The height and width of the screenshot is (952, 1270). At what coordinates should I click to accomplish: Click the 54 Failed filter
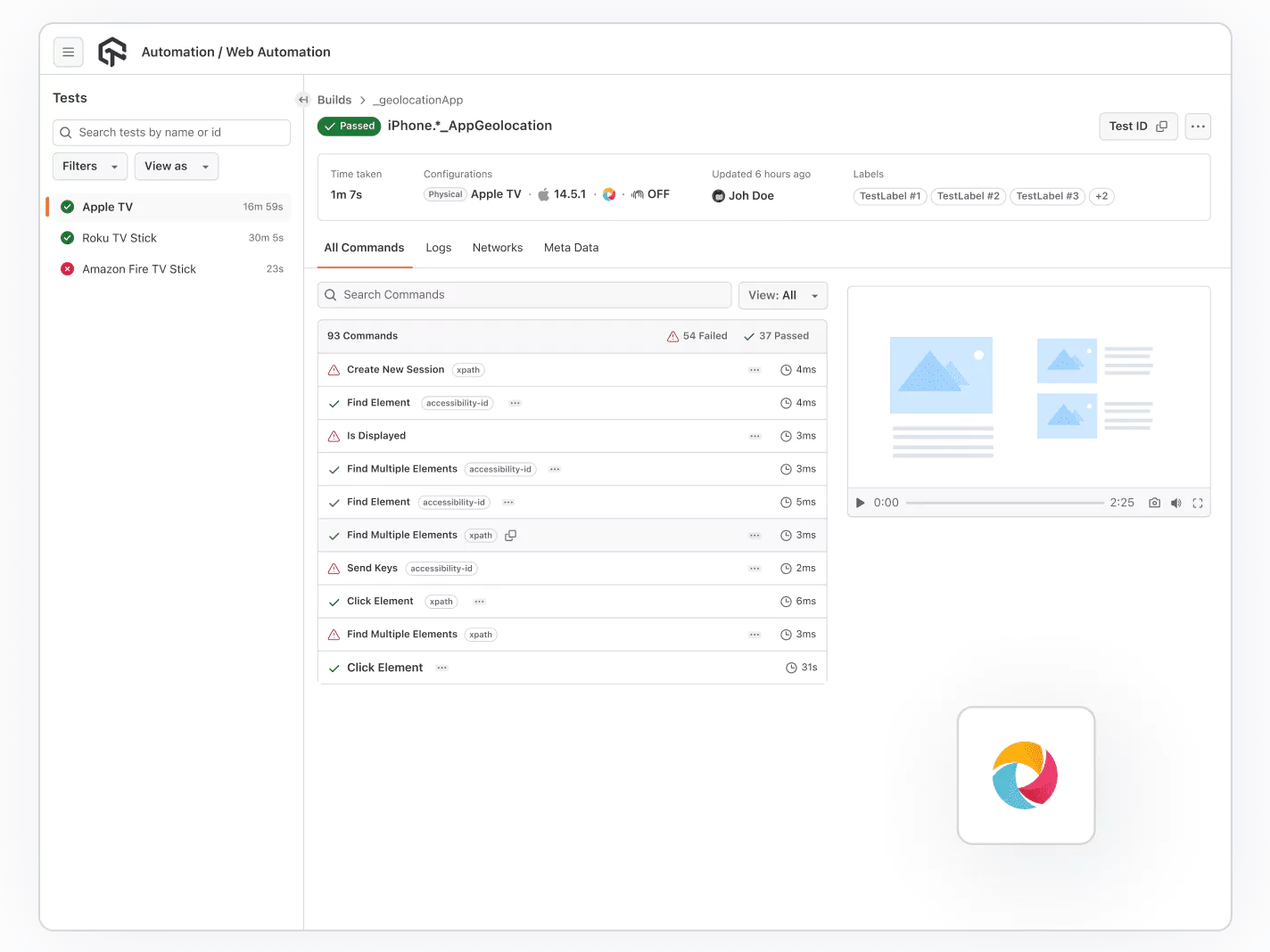(x=697, y=336)
